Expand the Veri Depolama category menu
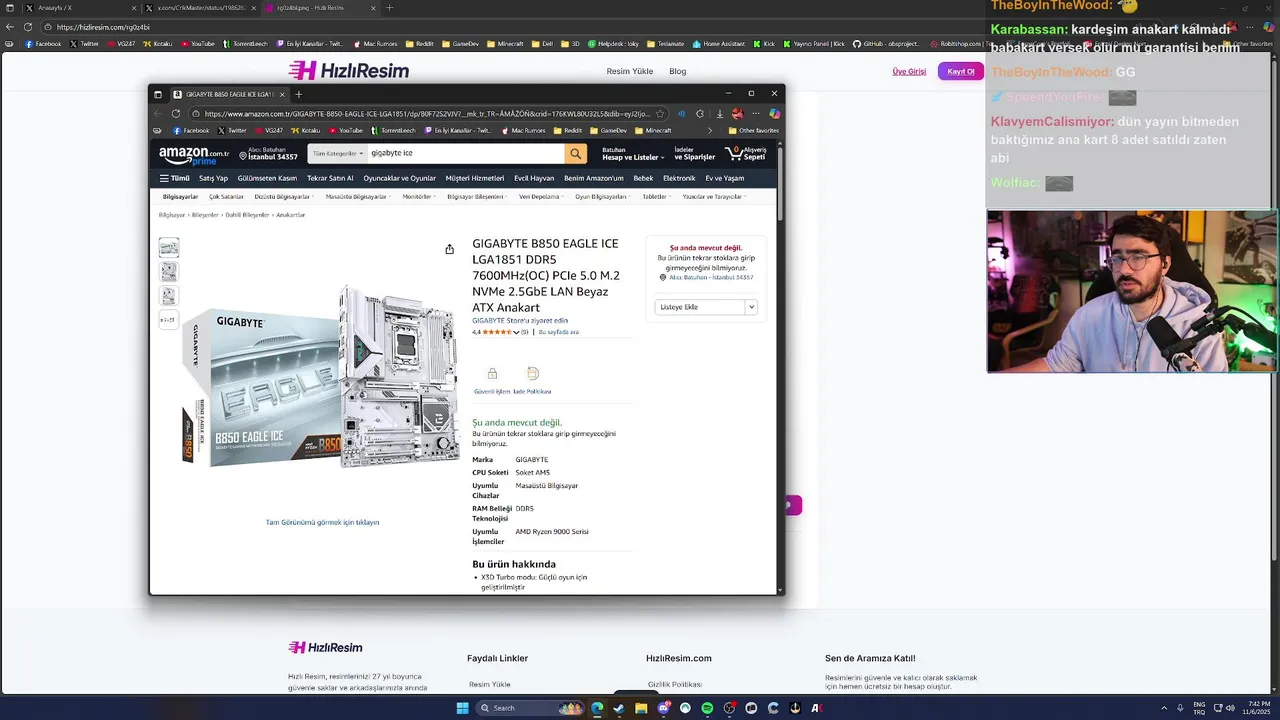Viewport: 1280px width, 720px height. 541,197
